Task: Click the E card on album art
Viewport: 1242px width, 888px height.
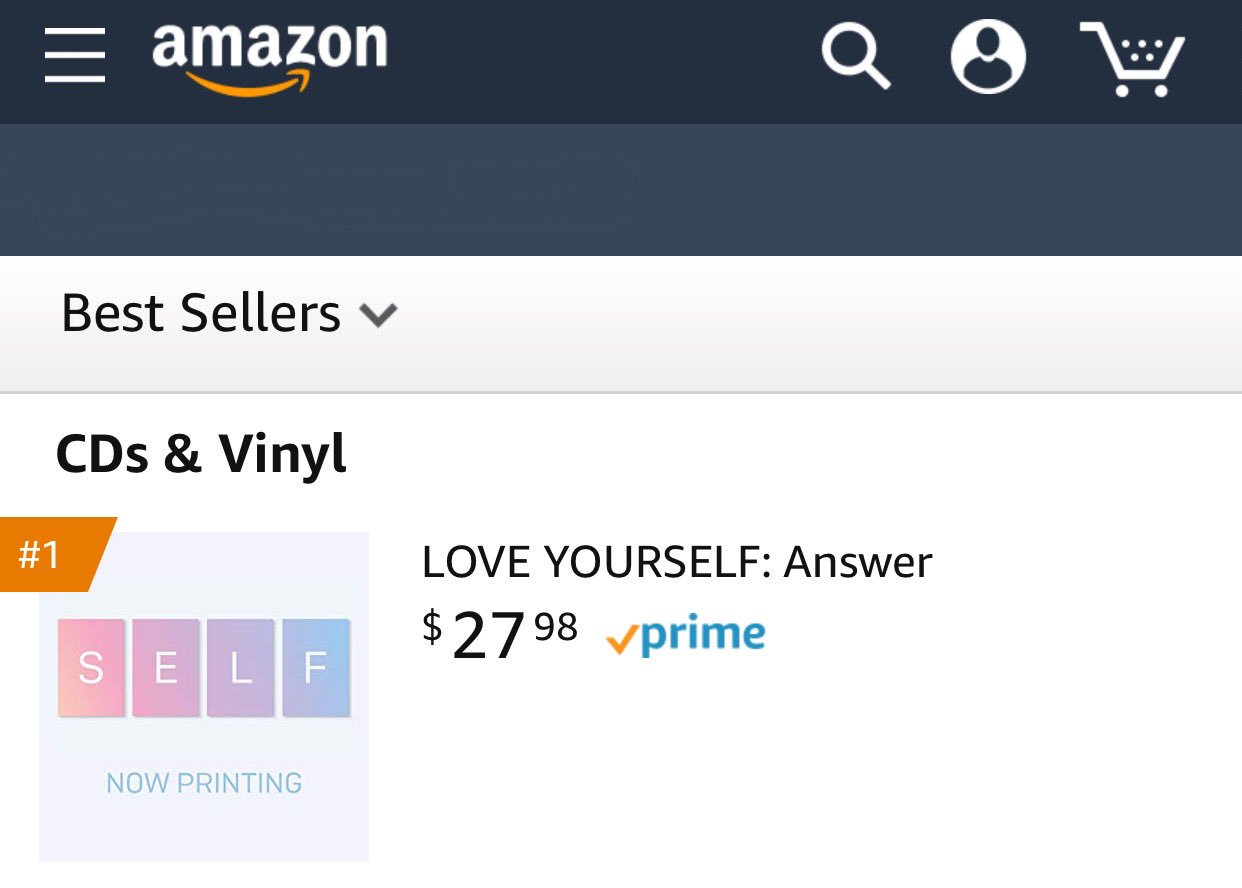Action: pyautogui.click(x=166, y=668)
